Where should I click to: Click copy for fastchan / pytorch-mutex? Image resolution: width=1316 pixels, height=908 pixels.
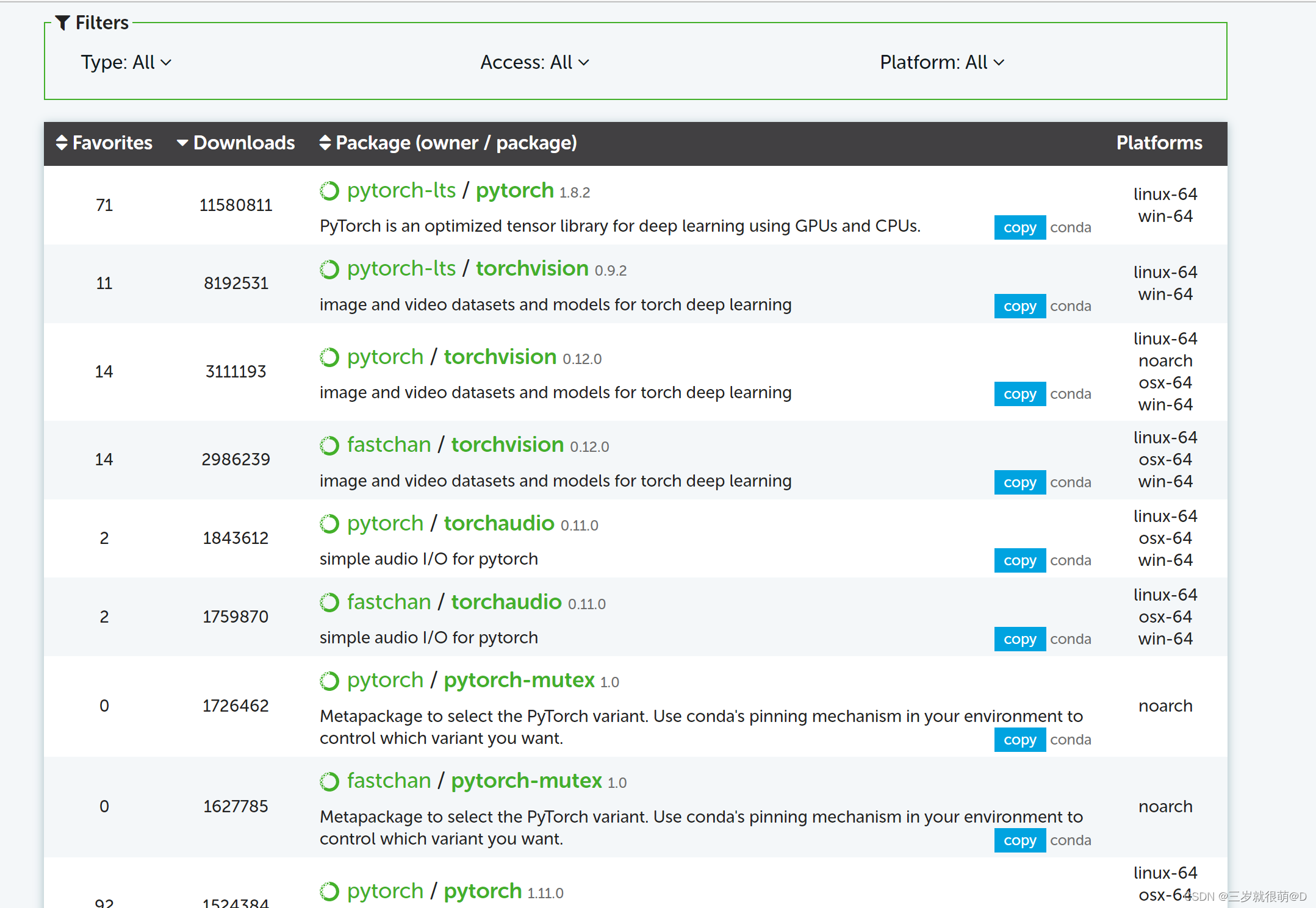point(1019,840)
